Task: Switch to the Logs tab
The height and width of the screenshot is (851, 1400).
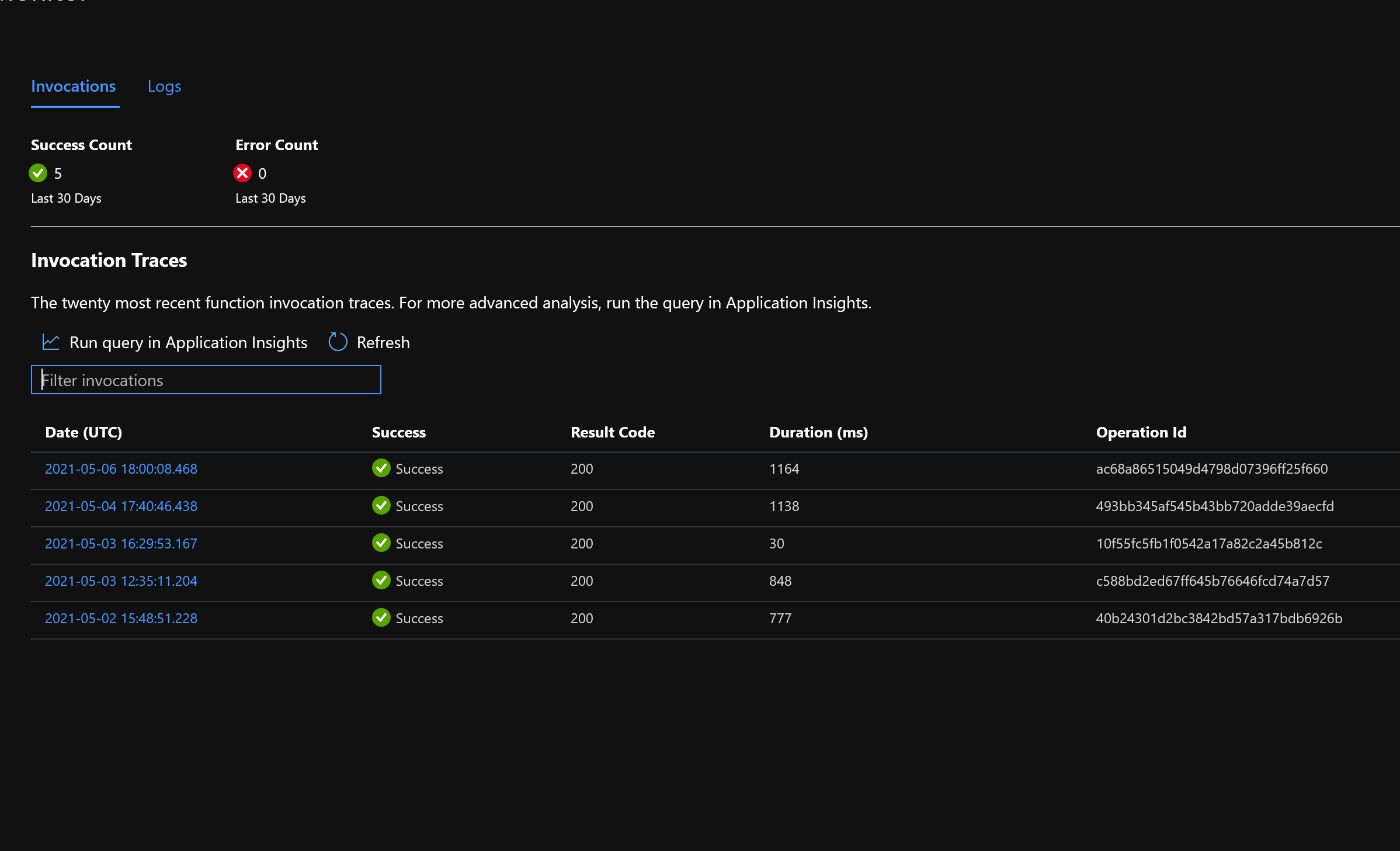Action: pyautogui.click(x=164, y=86)
